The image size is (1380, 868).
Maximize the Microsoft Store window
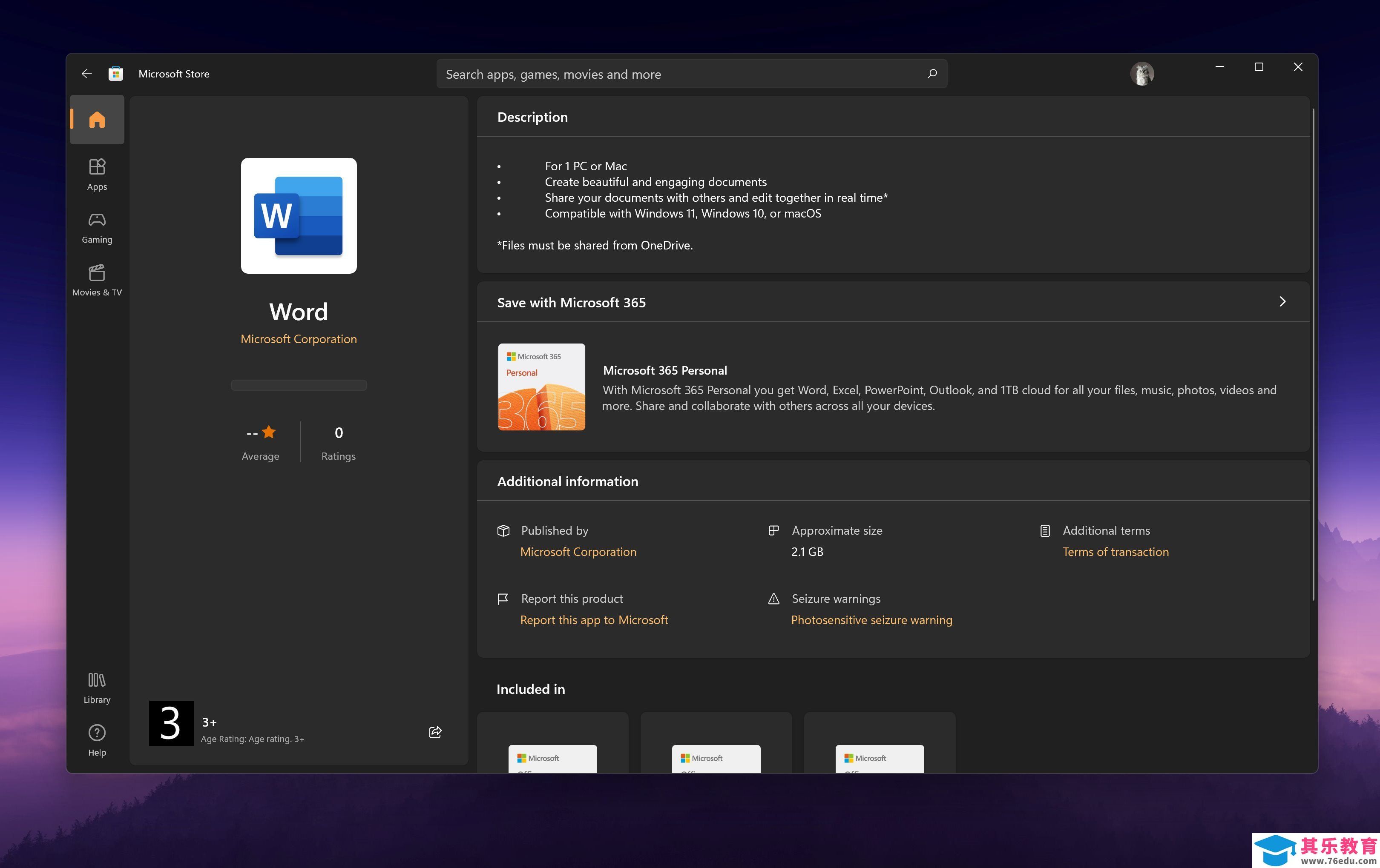1259,67
